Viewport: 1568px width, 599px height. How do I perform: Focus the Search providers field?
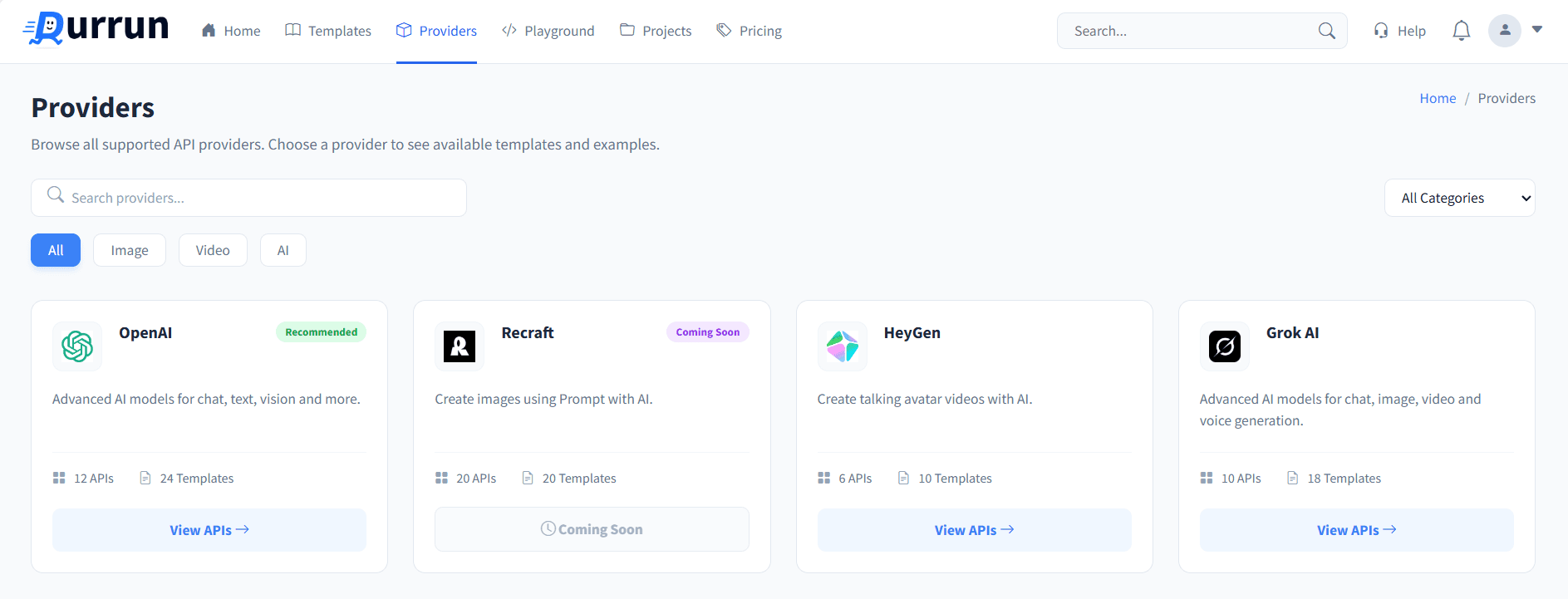click(248, 198)
